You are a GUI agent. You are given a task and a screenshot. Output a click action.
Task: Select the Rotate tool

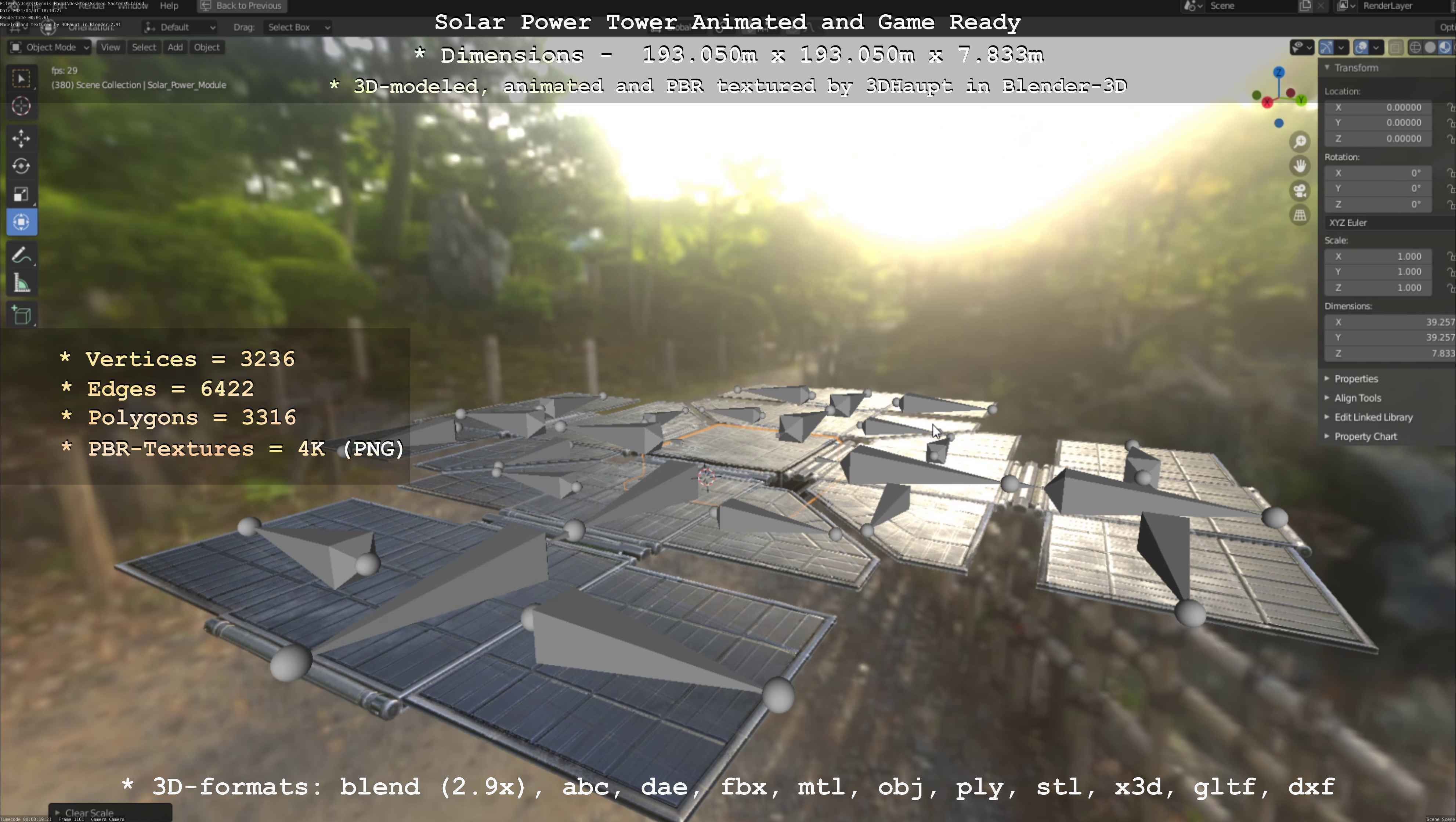pyautogui.click(x=21, y=166)
